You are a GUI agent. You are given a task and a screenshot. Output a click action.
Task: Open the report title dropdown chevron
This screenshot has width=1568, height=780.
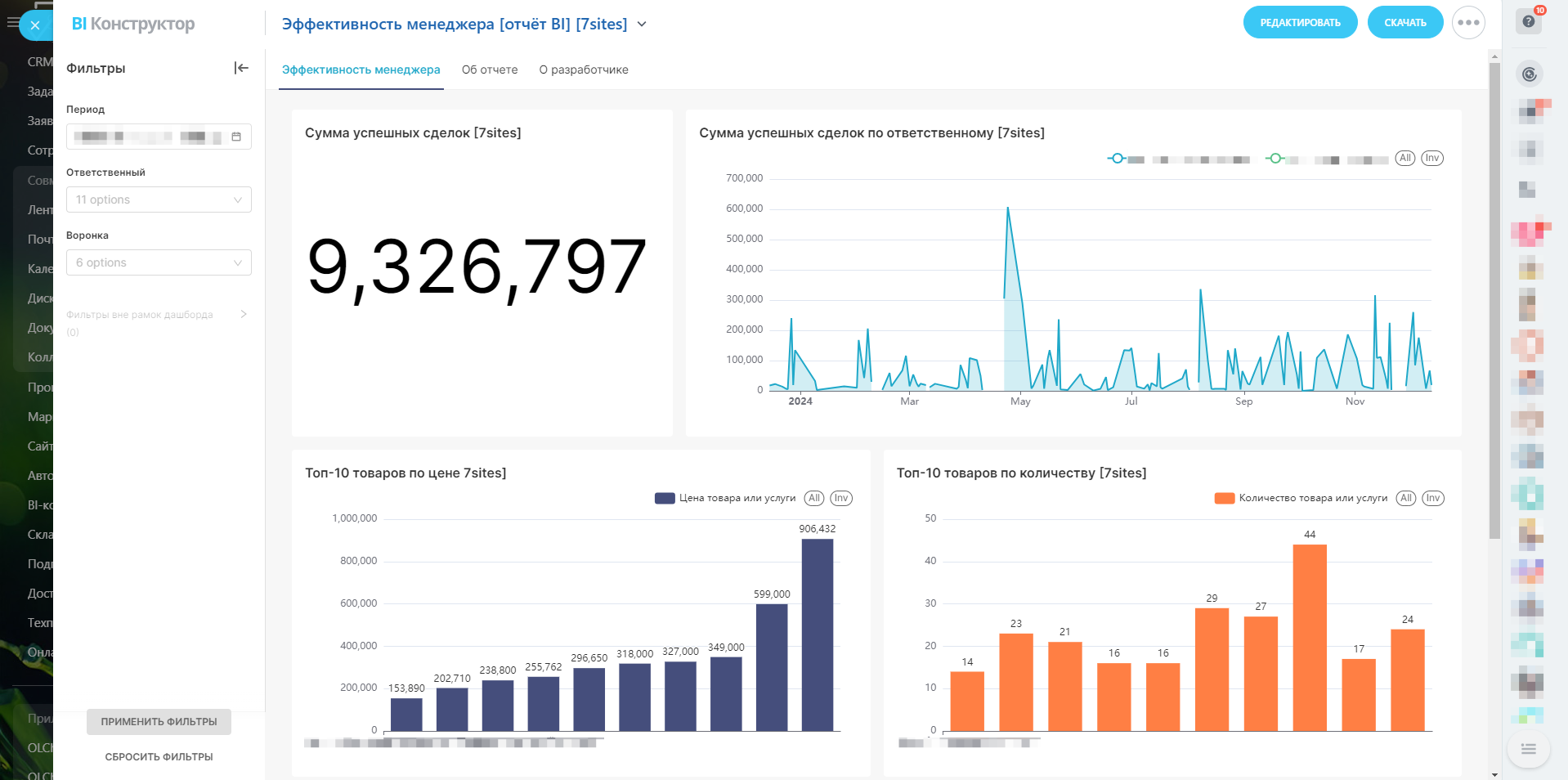(x=642, y=25)
